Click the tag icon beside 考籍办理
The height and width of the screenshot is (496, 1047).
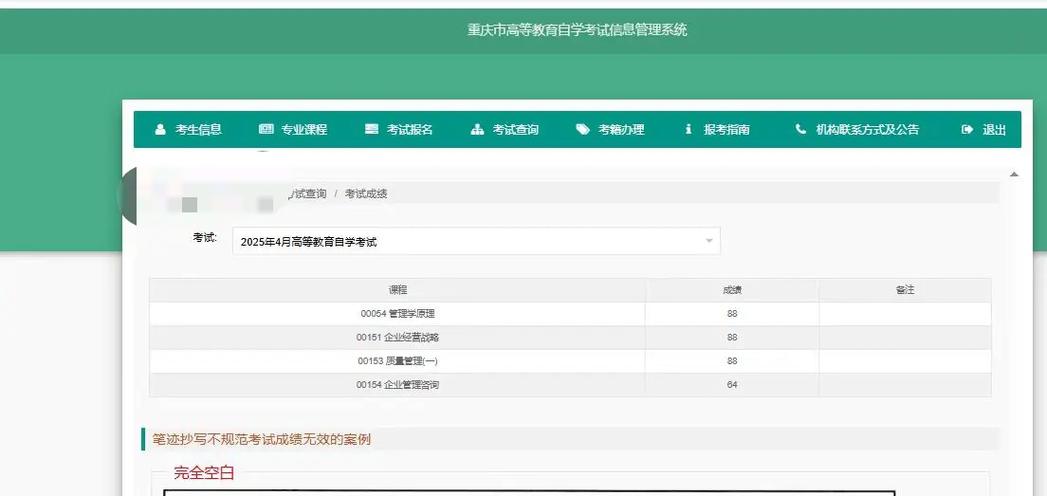583,130
